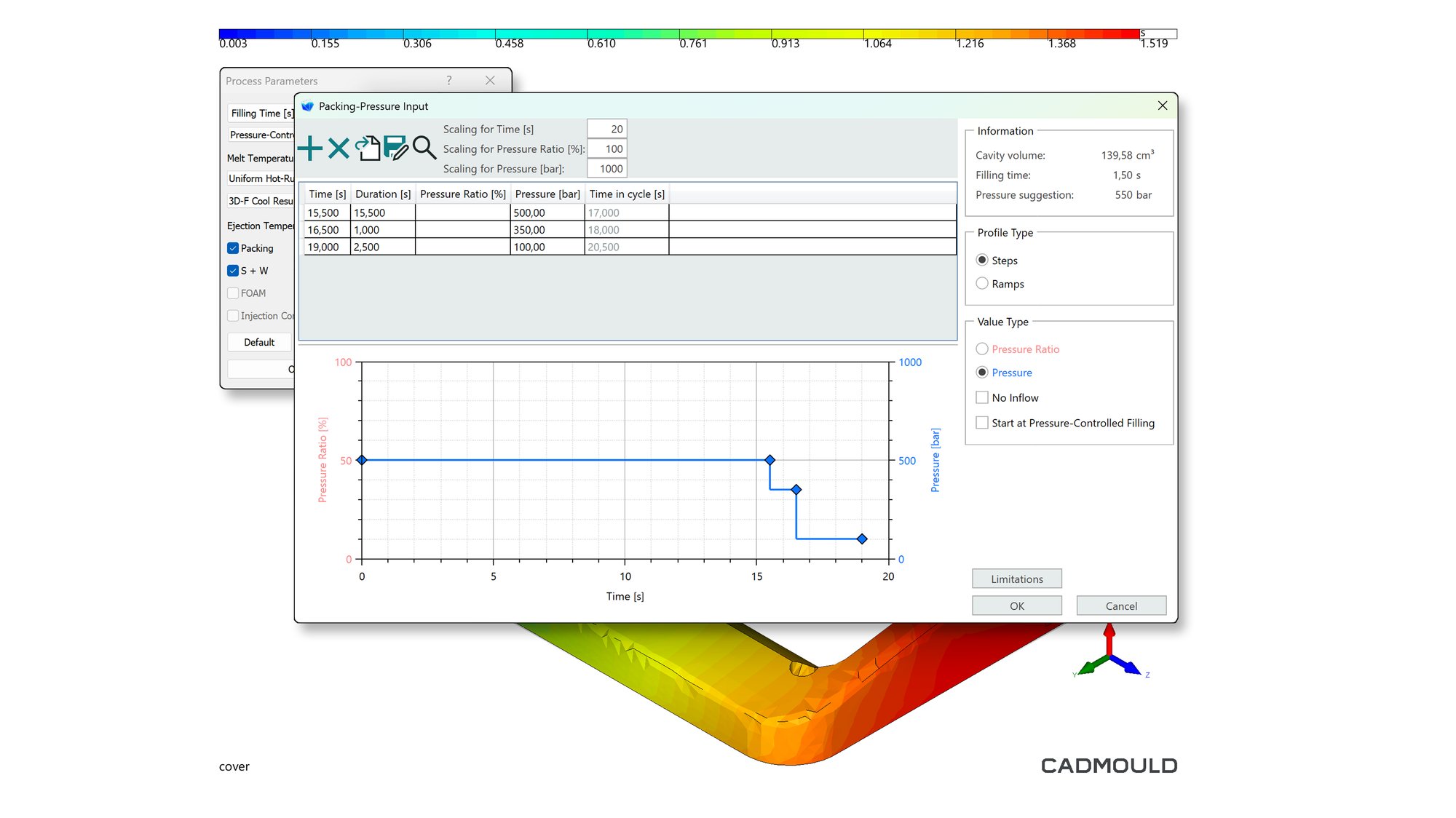Screen dimensions: 1456x818
Task: Click the magnifier zoom icon
Action: click(x=424, y=148)
